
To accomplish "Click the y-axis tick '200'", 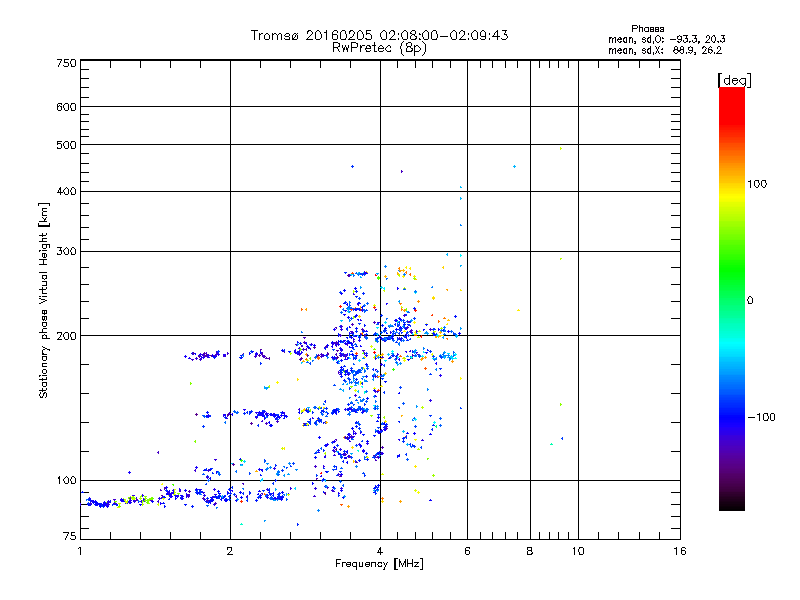I will 66,336.
